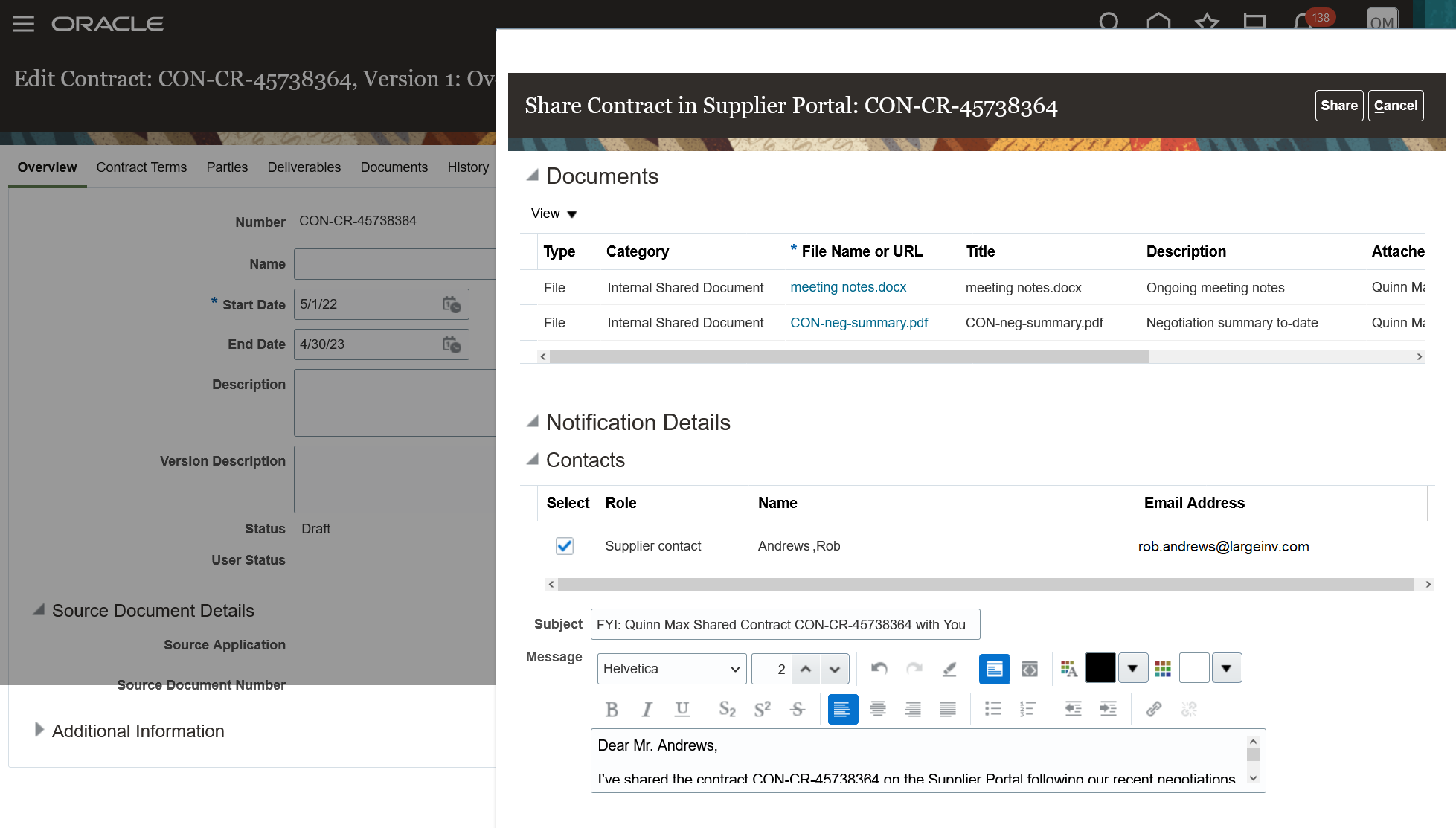Open the CON-neg-summary.pdf link
The image size is (1456, 828).
pos(859,323)
